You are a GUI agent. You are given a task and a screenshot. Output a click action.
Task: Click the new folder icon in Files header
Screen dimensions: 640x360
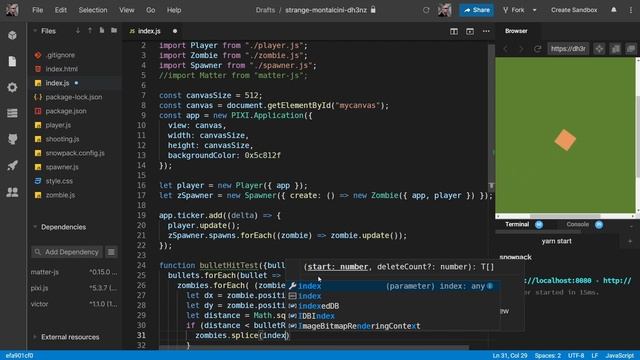click(x=114, y=31)
